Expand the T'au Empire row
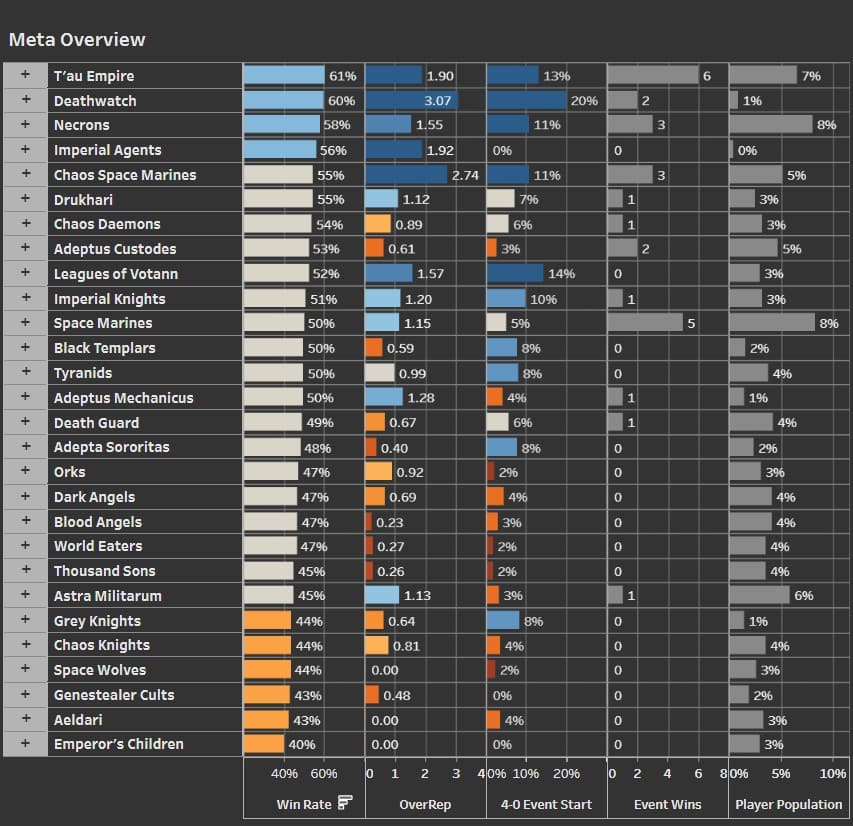The width and height of the screenshot is (853, 826). coord(25,76)
